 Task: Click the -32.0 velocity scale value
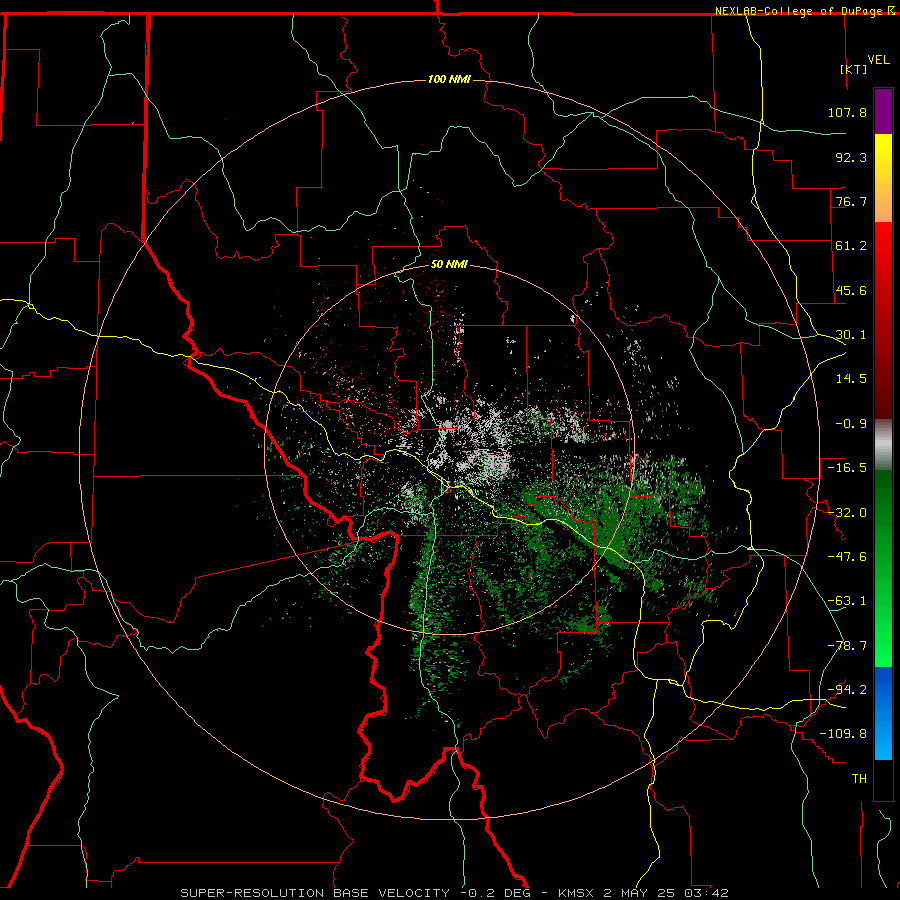tap(847, 513)
